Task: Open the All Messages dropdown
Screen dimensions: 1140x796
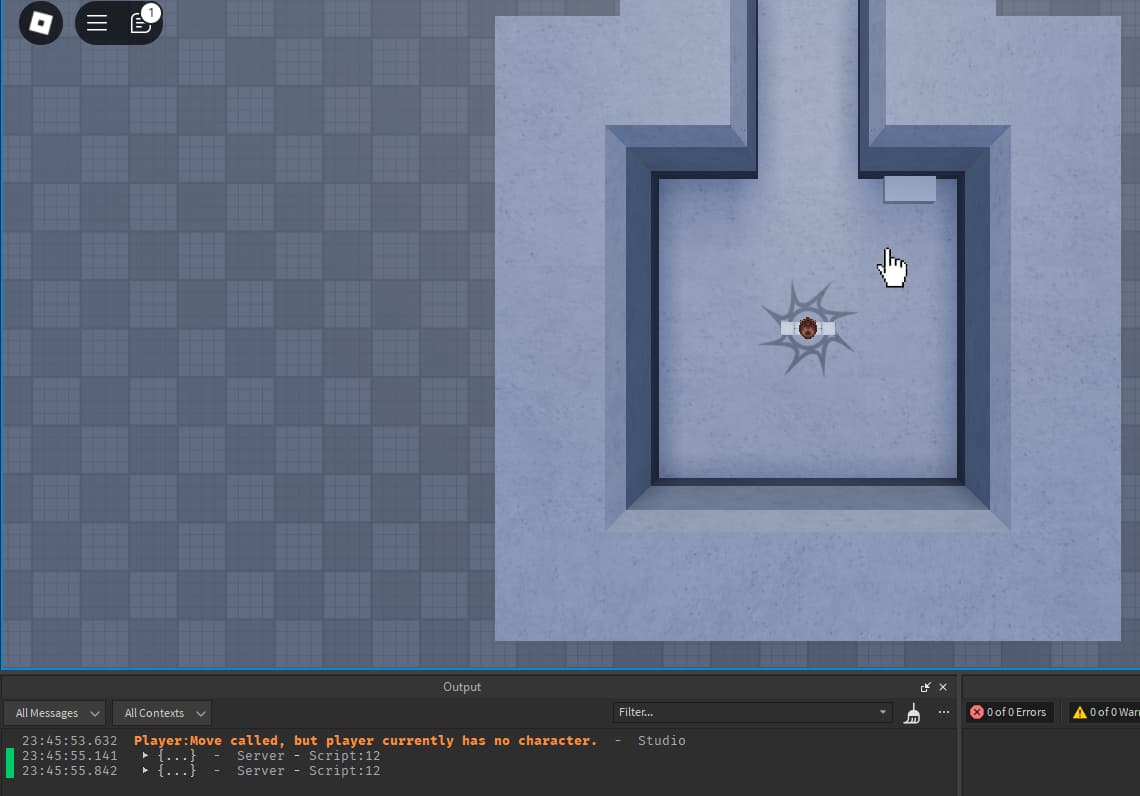Action: [55, 713]
